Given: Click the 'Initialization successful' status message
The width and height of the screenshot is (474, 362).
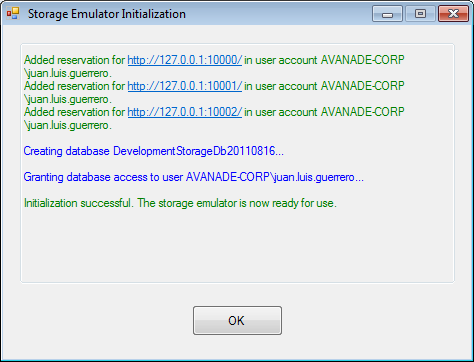Looking at the screenshot, I should click(x=180, y=203).
